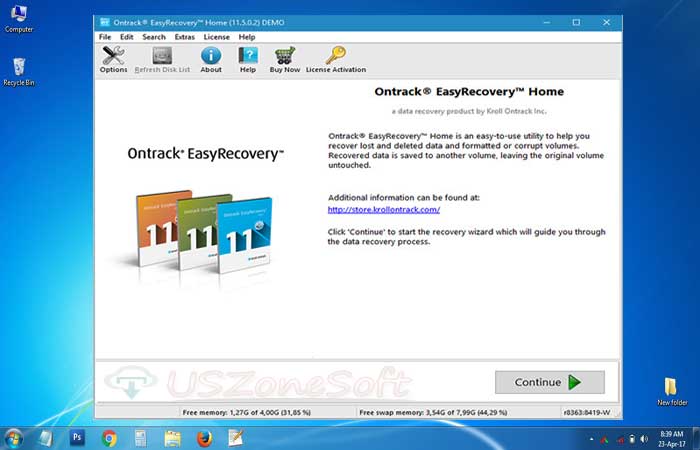Viewport: 700px width, 450px height.
Task: Open the Search menu
Action: click(x=154, y=37)
